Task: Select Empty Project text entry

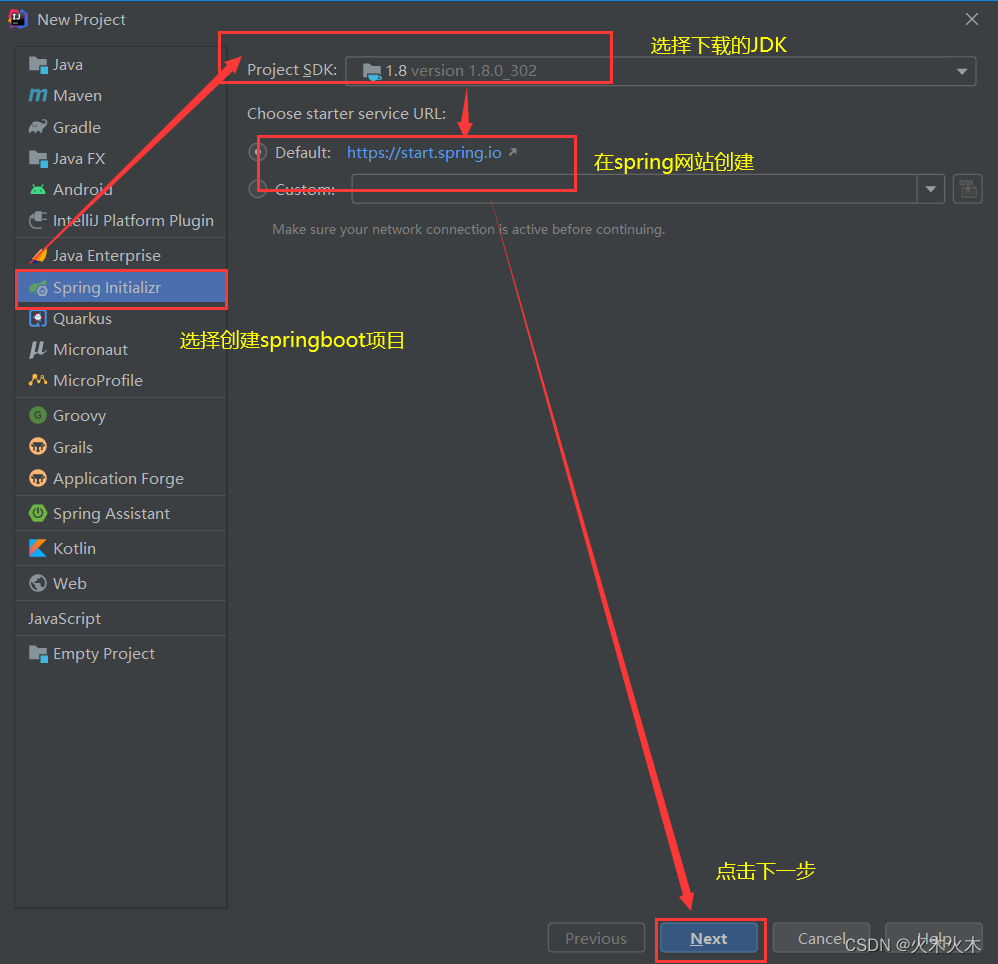Action: (104, 653)
